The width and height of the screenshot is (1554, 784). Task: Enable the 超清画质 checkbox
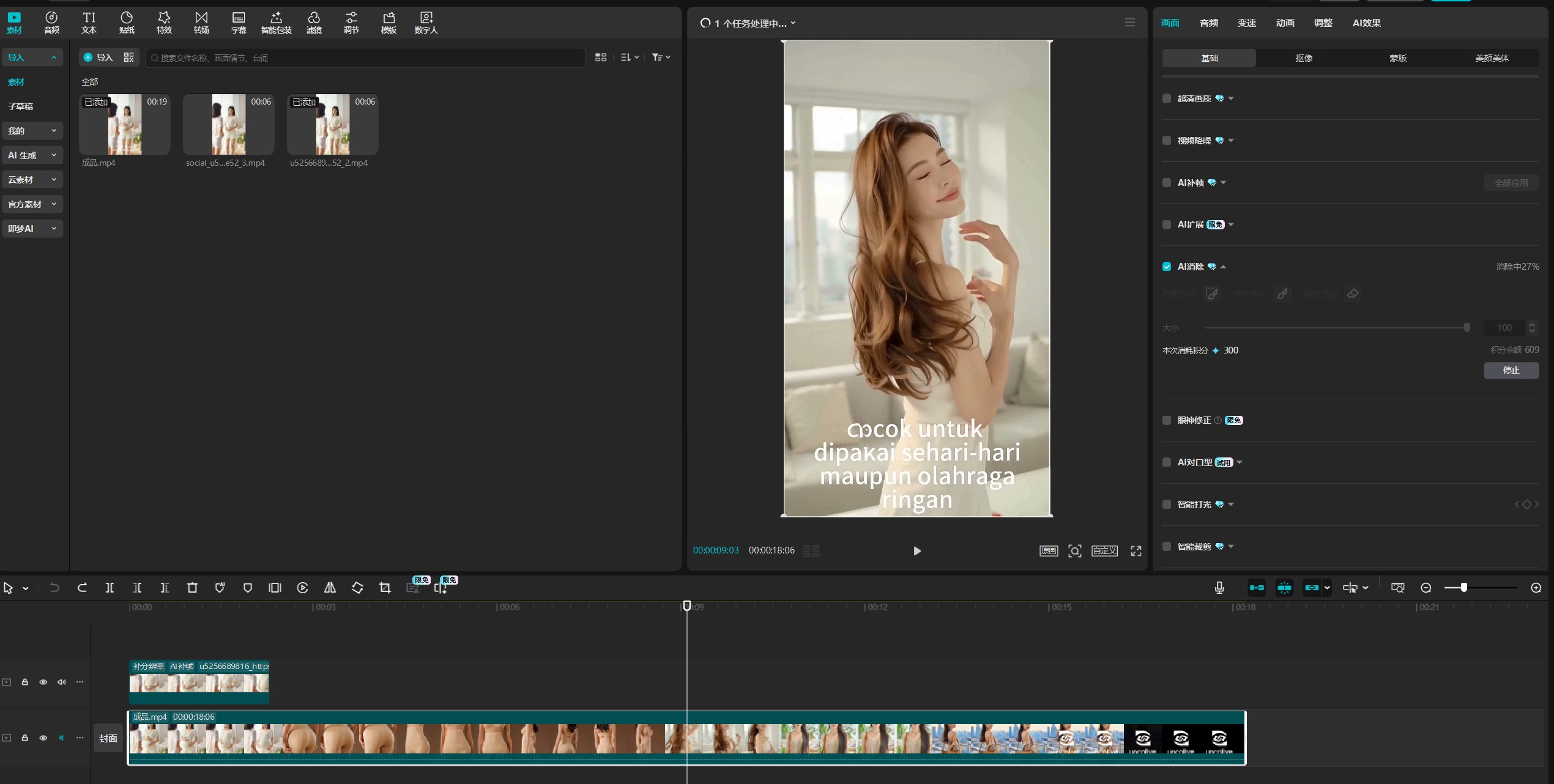click(1167, 98)
